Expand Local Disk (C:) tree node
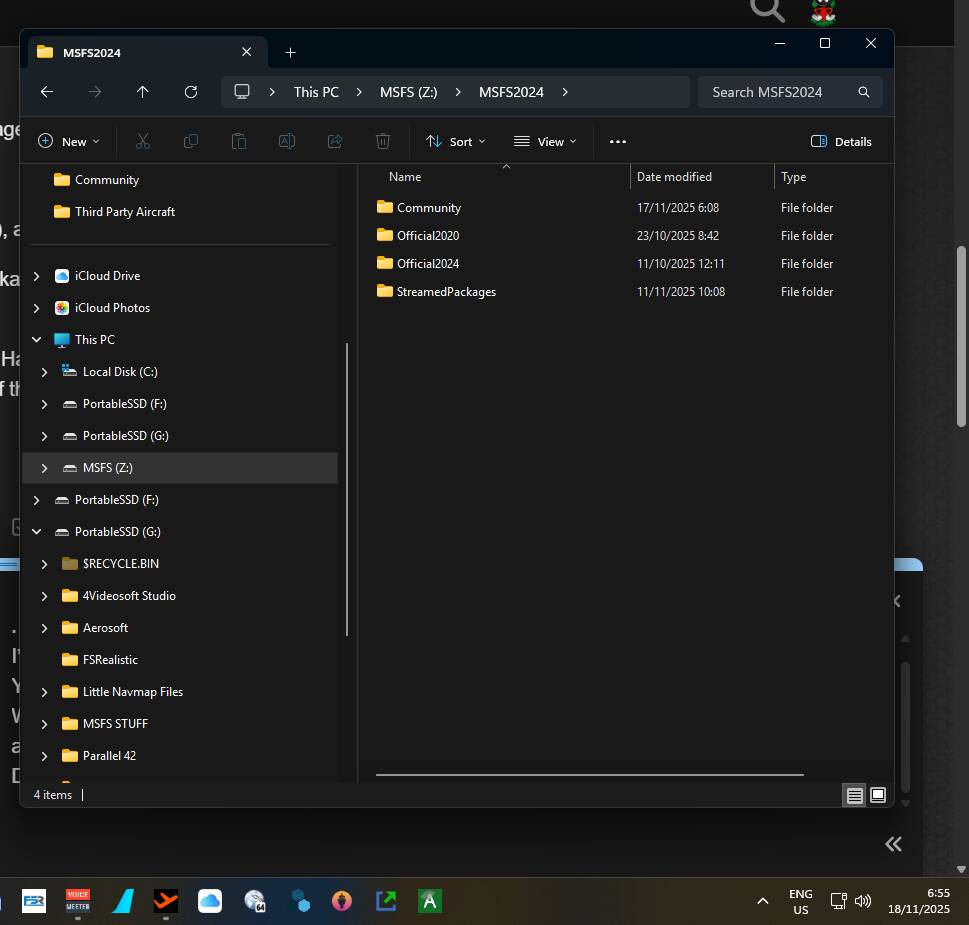Viewport: 969px width, 925px height. coord(44,372)
